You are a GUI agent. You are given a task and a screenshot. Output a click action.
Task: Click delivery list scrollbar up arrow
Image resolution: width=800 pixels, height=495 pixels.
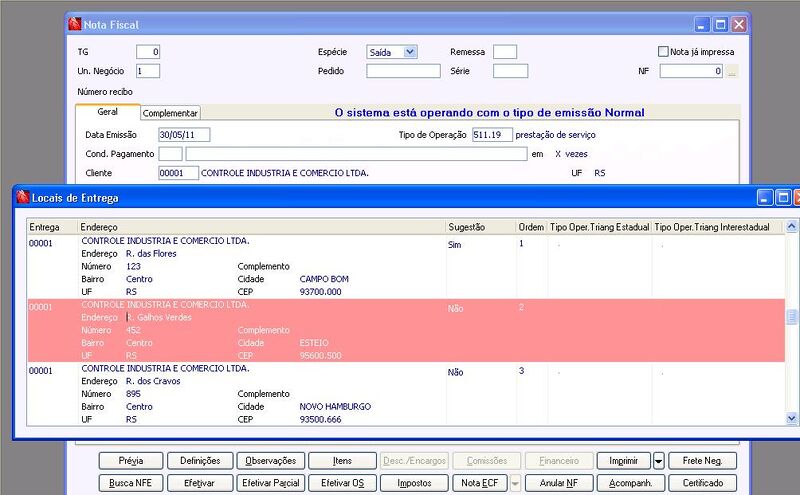tap(791, 226)
